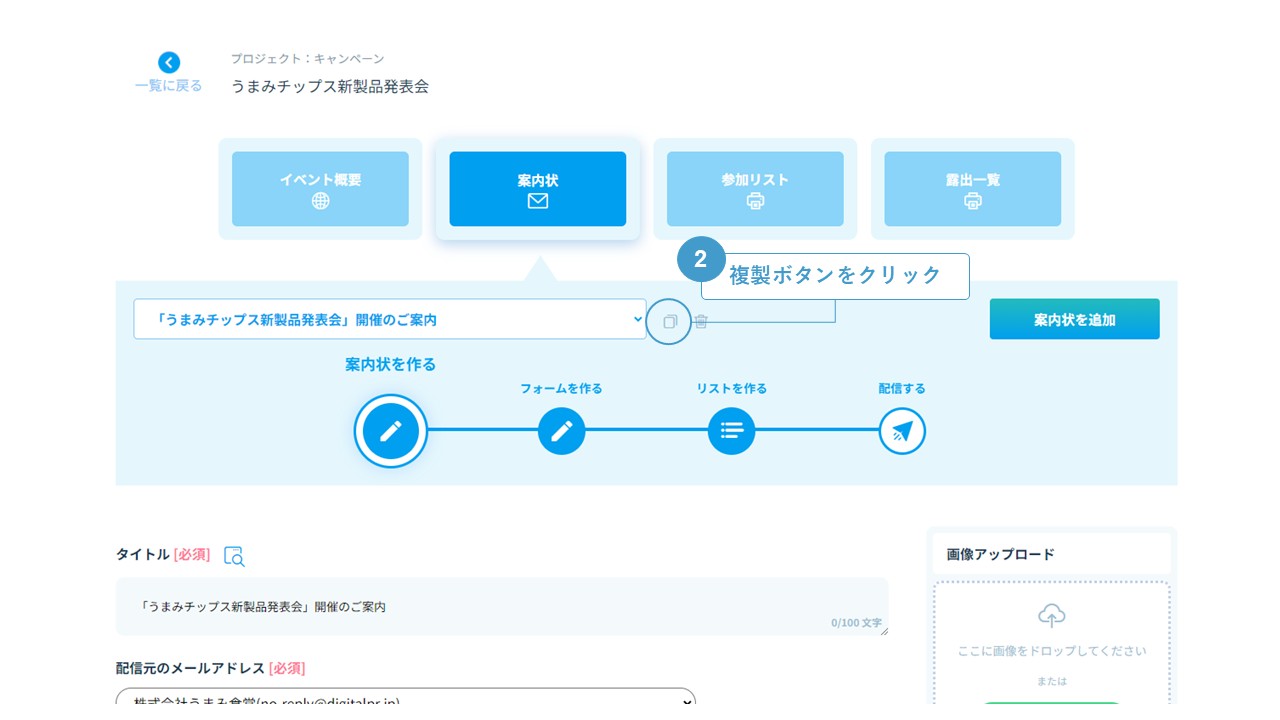Open the 配信元のメールアドレス dropdown
The height and width of the screenshot is (720, 1280).
[x=405, y=700]
